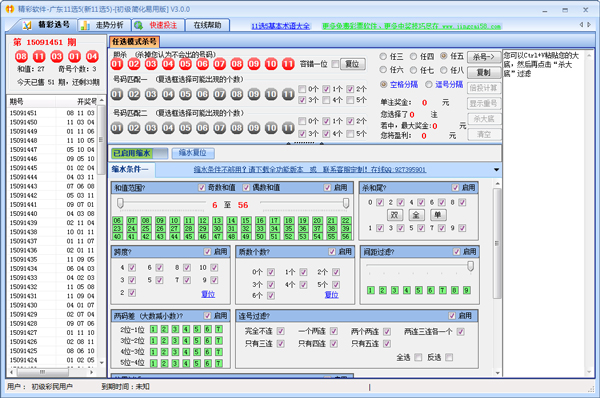Click the filter panel scroll-up arrow
The image size is (600, 398).
(497, 184)
